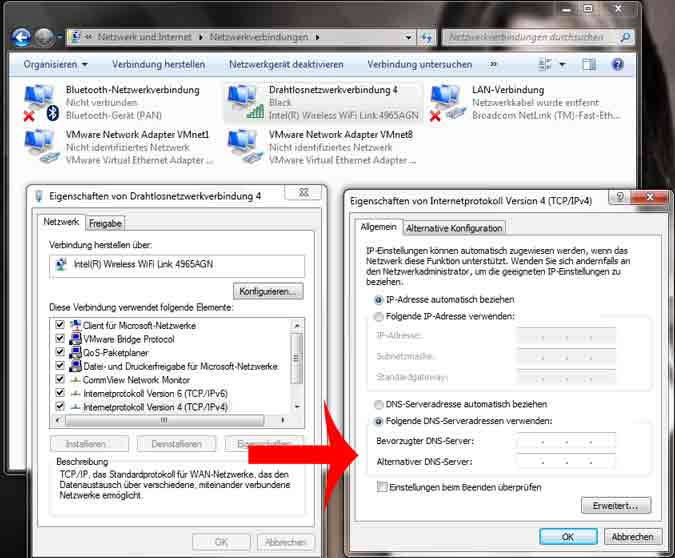The width and height of the screenshot is (675, 558).
Task: Click the QoS-Paketplaner item icon
Action: click(x=75, y=353)
